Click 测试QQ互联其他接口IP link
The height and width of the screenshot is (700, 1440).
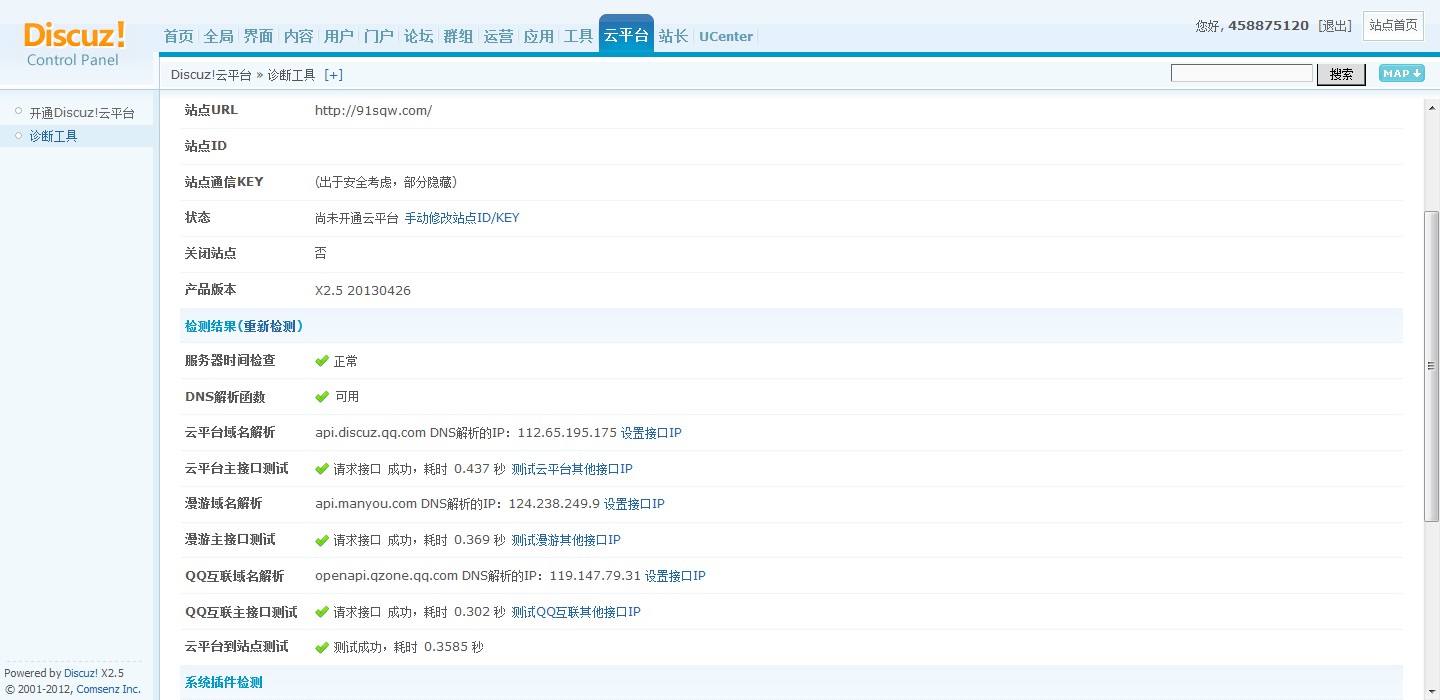coord(576,612)
